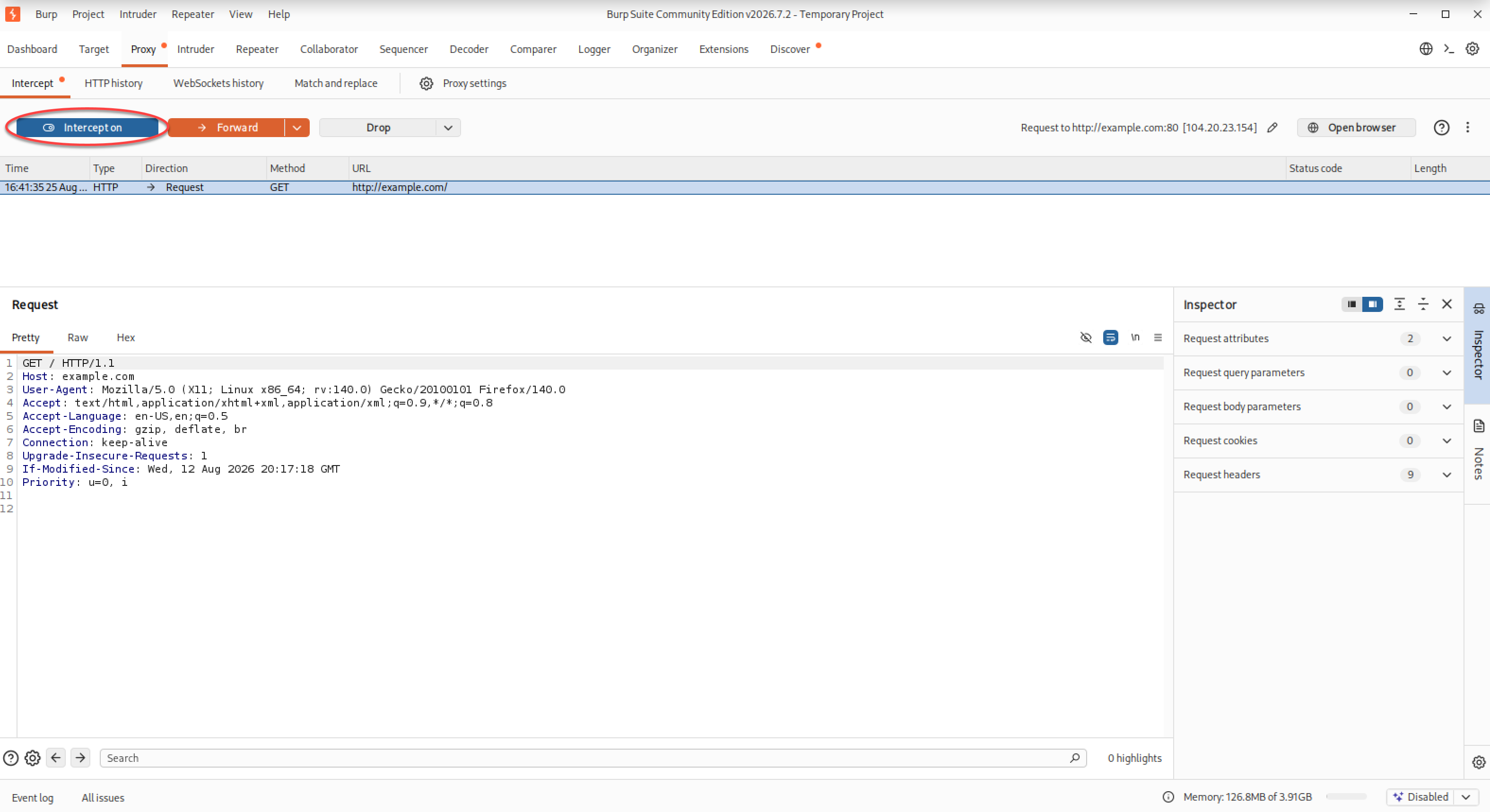Open the Project menu
The height and width of the screenshot is (812, 1490).
click(x=88, y=15)
